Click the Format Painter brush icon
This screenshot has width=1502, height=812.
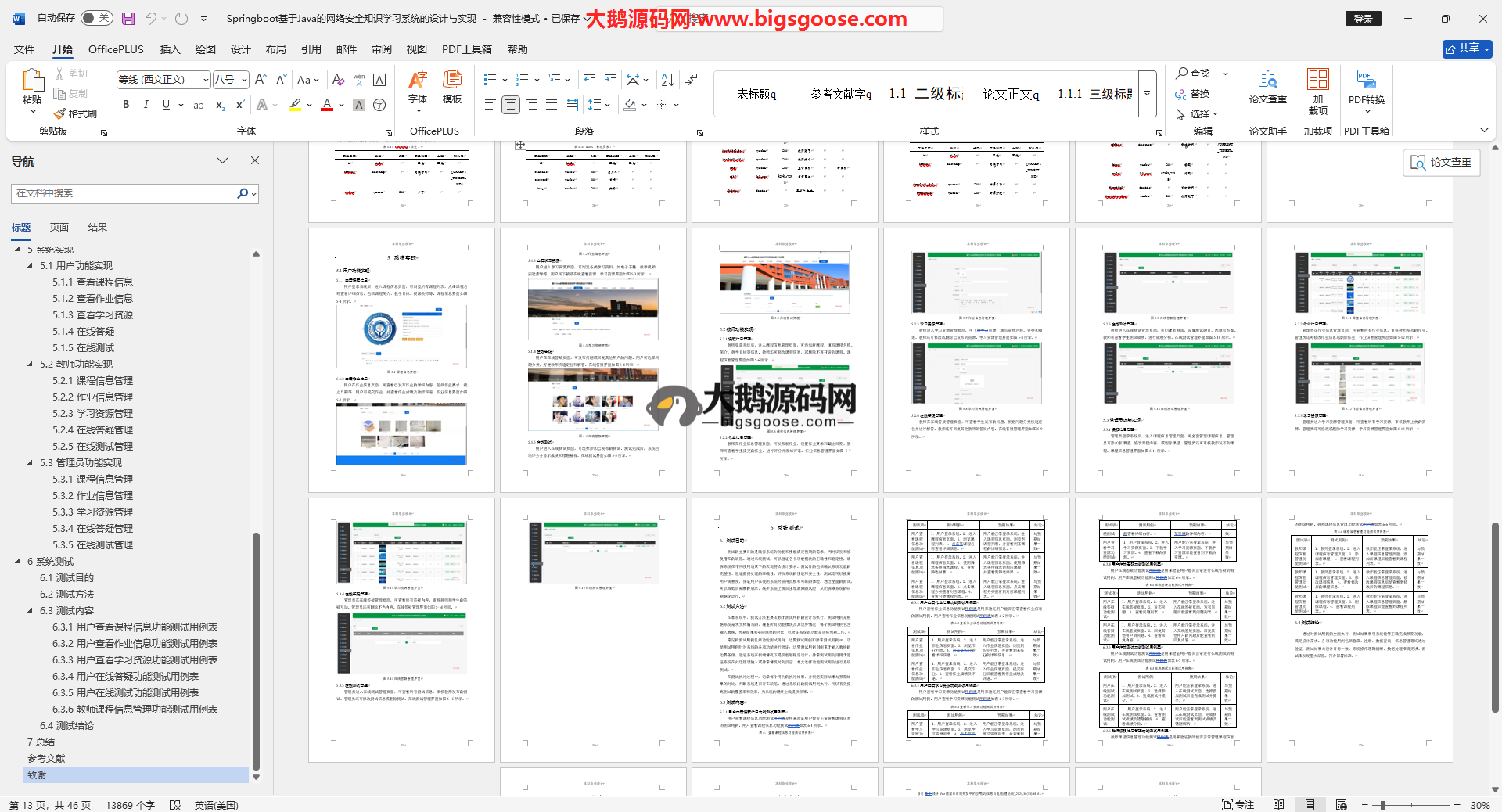[60, 114]
